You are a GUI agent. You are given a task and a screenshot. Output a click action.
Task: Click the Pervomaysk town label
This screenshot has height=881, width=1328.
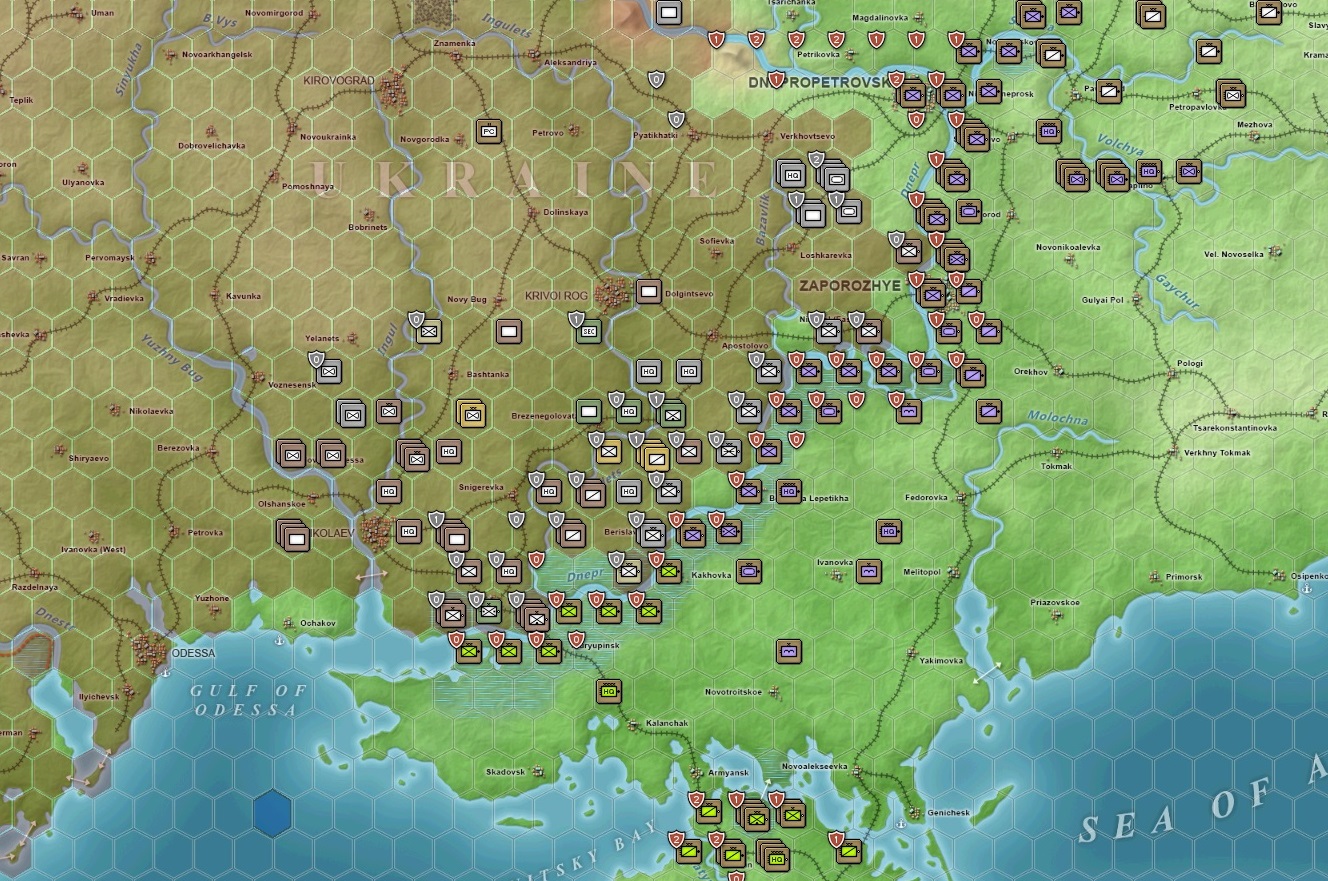point(110,257)
